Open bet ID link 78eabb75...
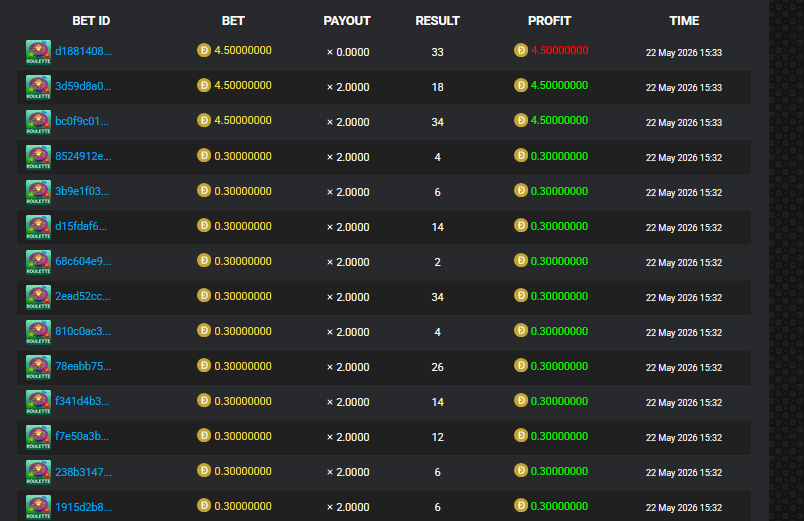 (x=83, y=366)
